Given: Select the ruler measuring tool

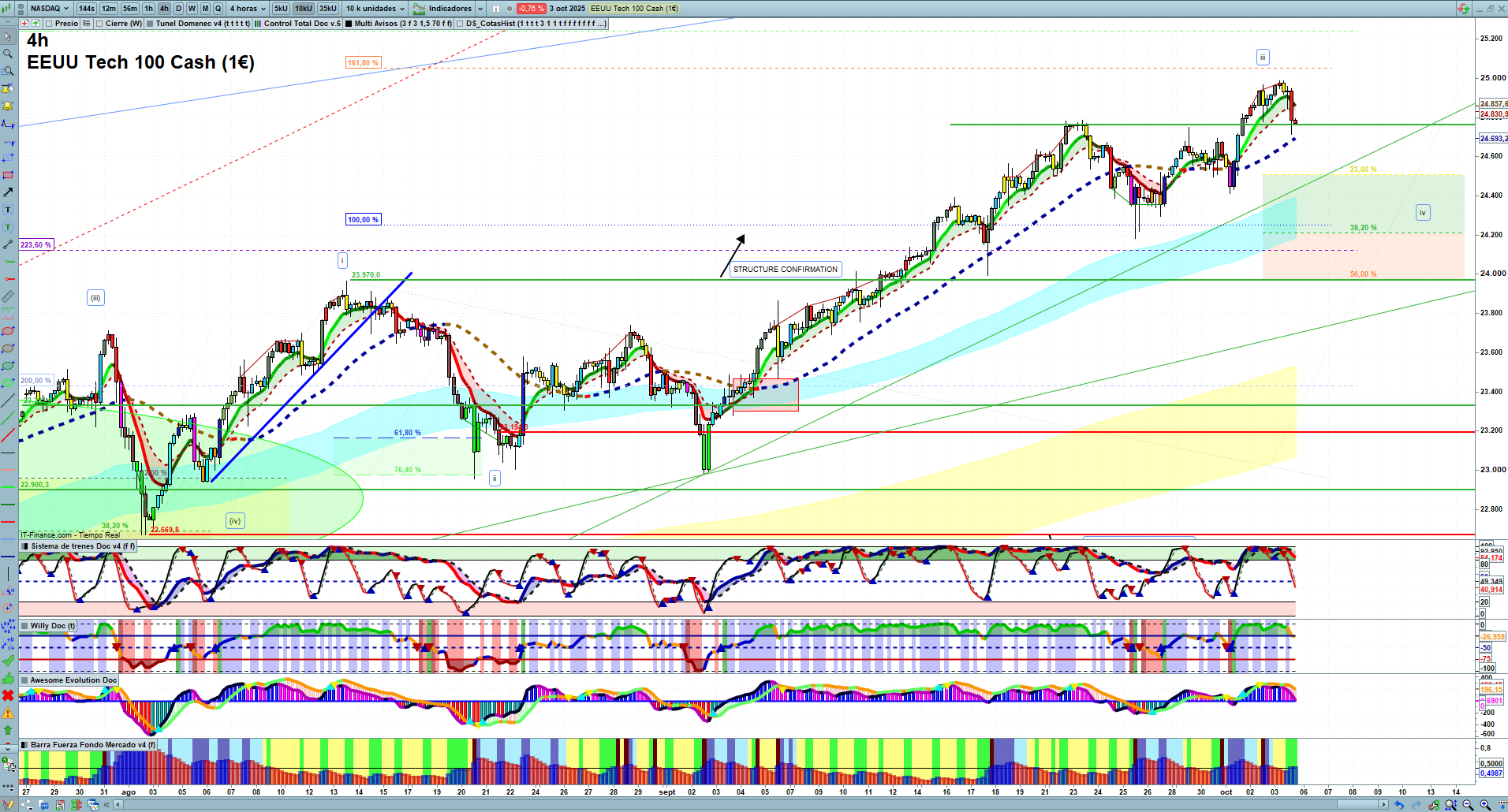Looking at the screenshot, I should coord(8,296).
